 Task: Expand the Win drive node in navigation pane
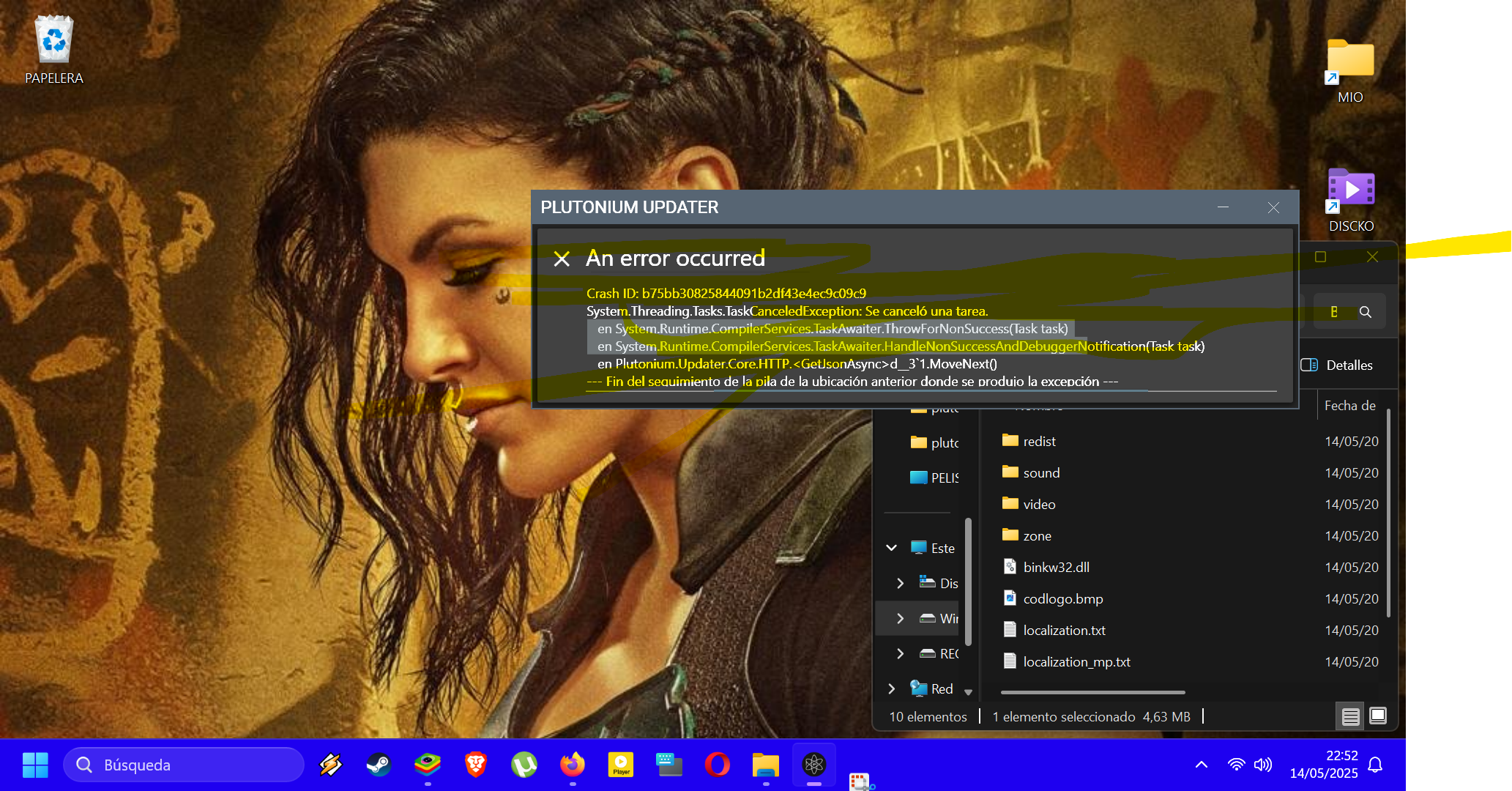point(901,618)
